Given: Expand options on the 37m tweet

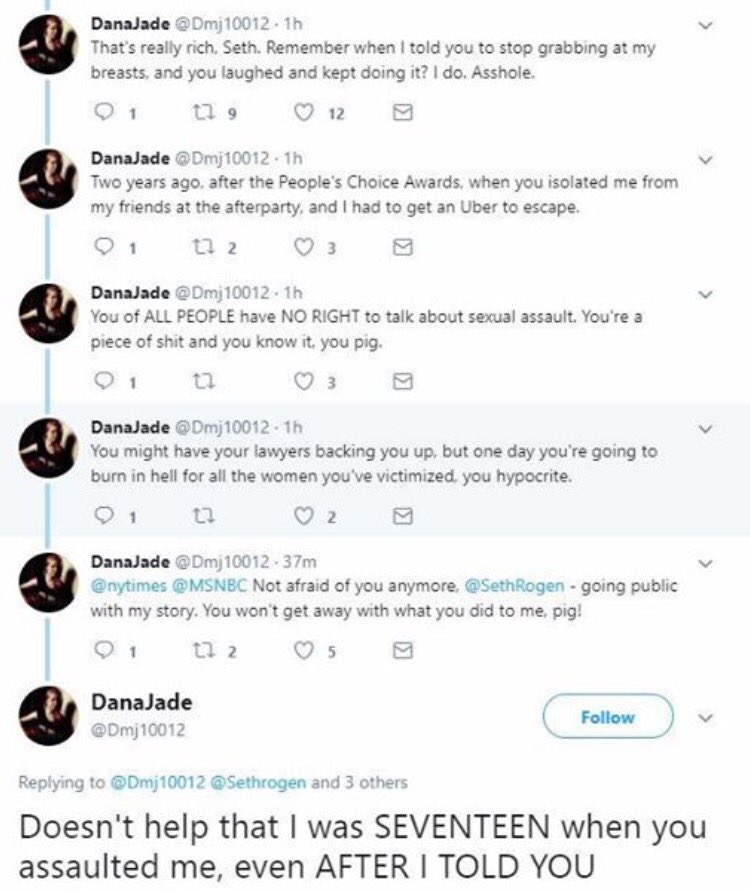Looking at the screenshot, I should pos(705,564).
